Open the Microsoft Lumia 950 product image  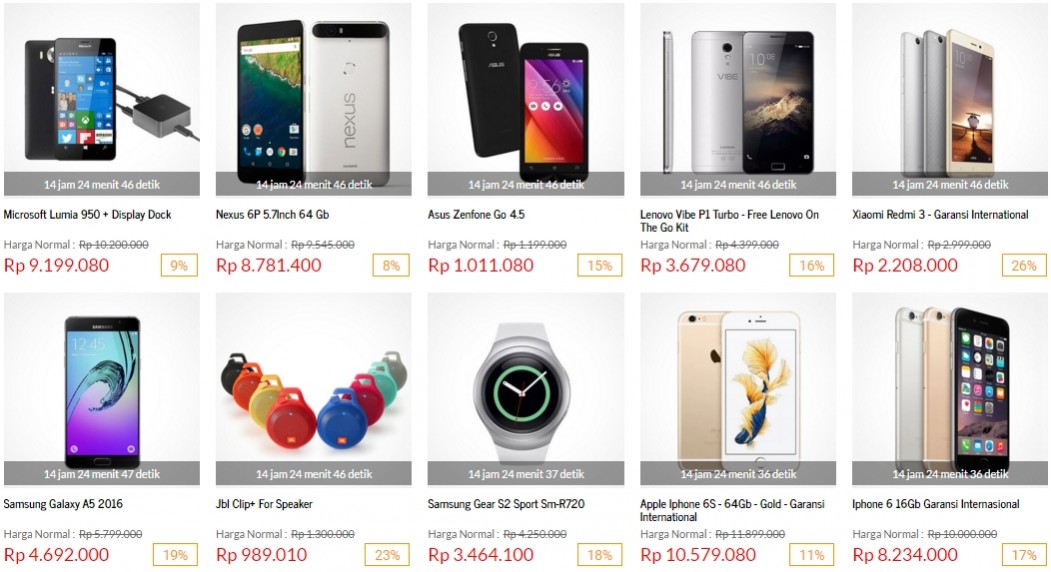(102, 99)
